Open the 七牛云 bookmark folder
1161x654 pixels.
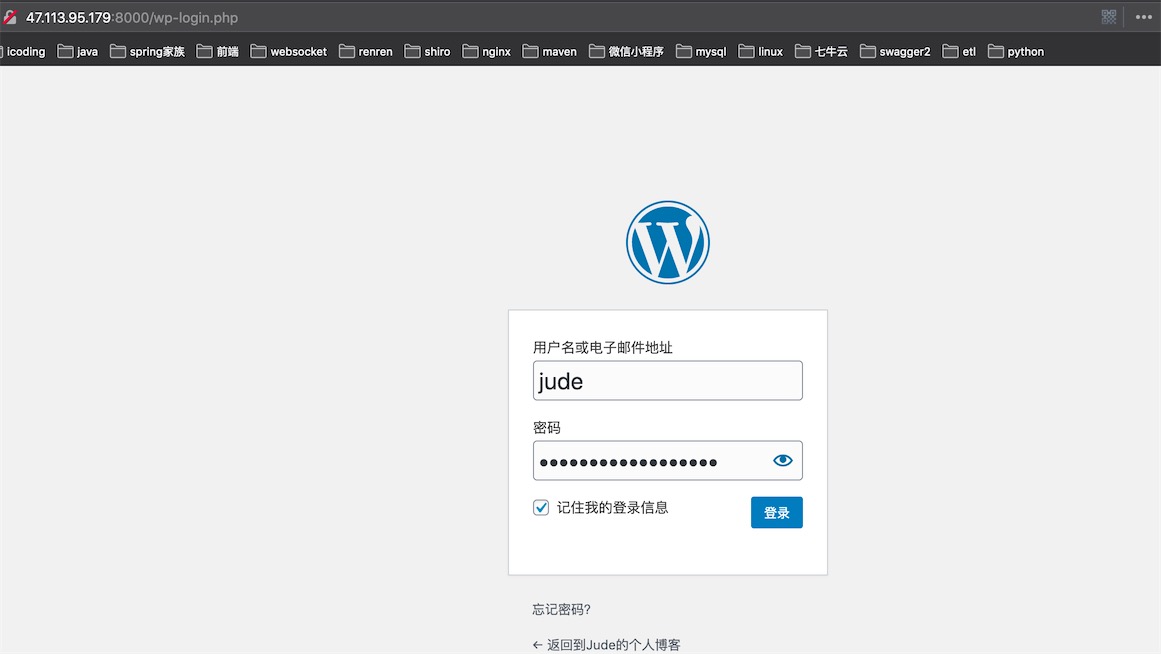click(x=821, y=52)
